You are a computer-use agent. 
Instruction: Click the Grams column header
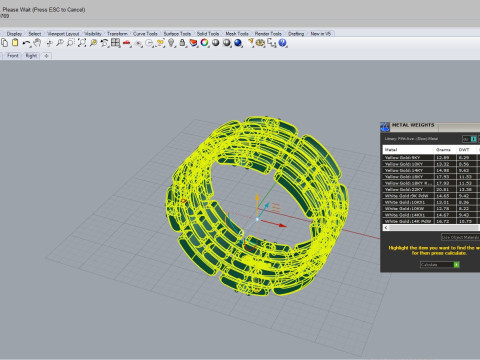point(445,149)
